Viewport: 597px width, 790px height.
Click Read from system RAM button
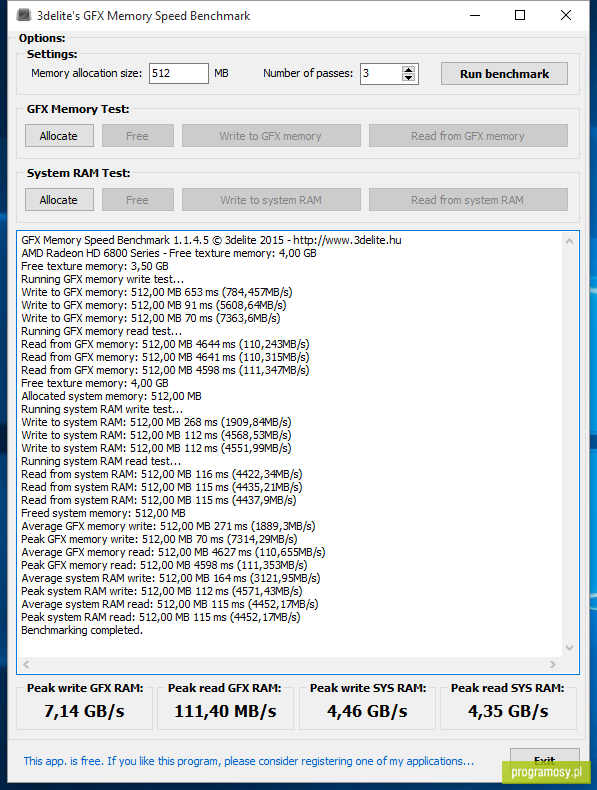(468, 200)
